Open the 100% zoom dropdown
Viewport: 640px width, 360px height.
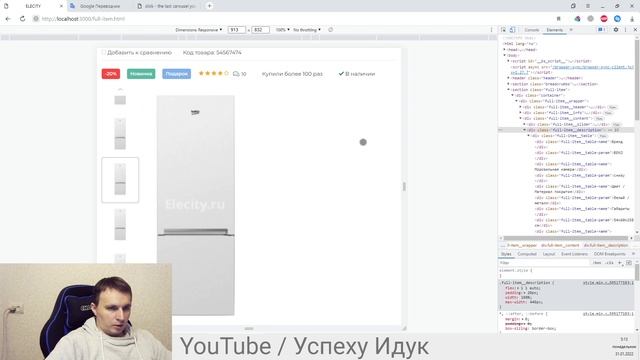pos(282,30)
